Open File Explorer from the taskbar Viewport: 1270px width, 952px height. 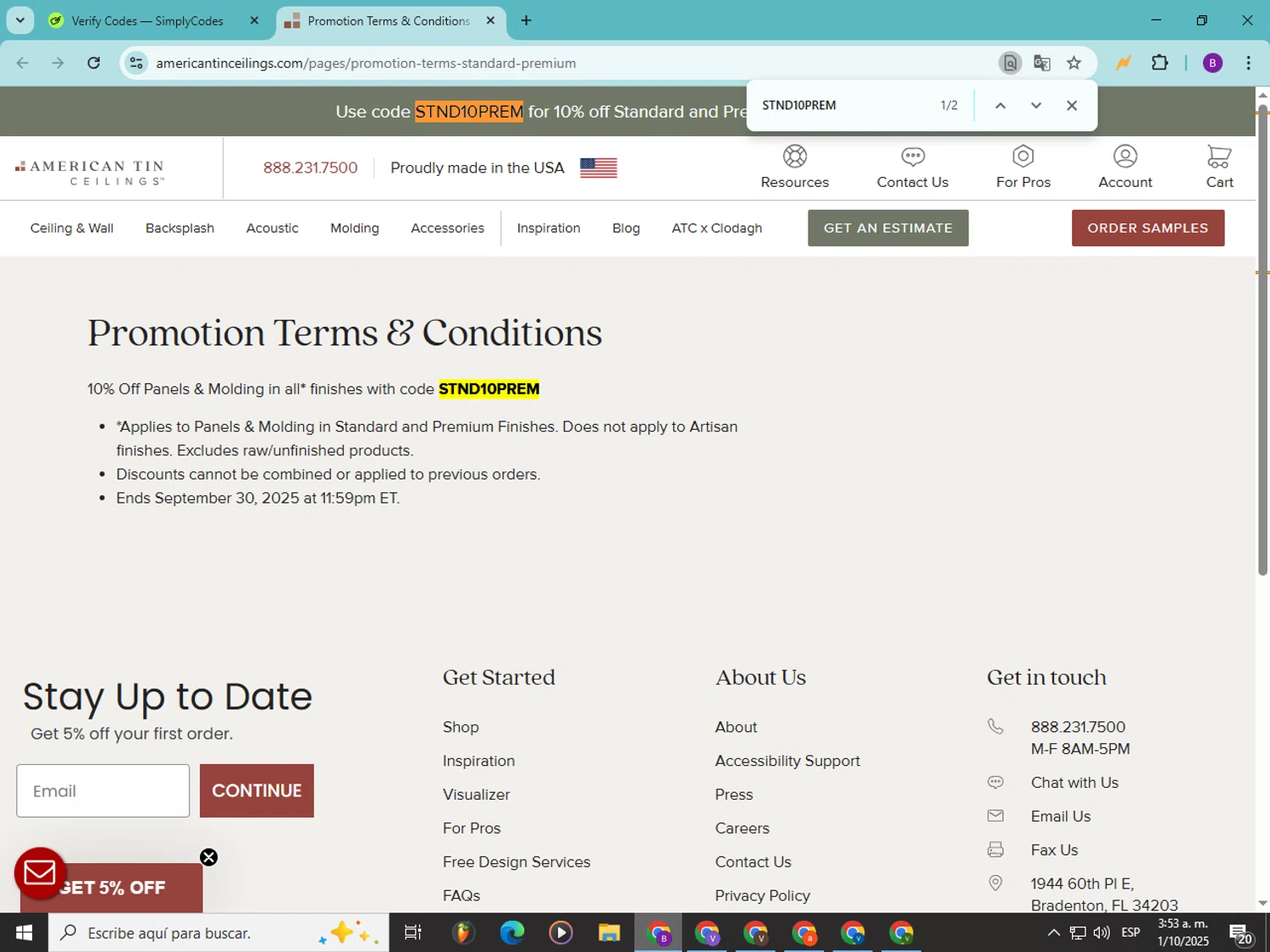(x=609, y=933)
